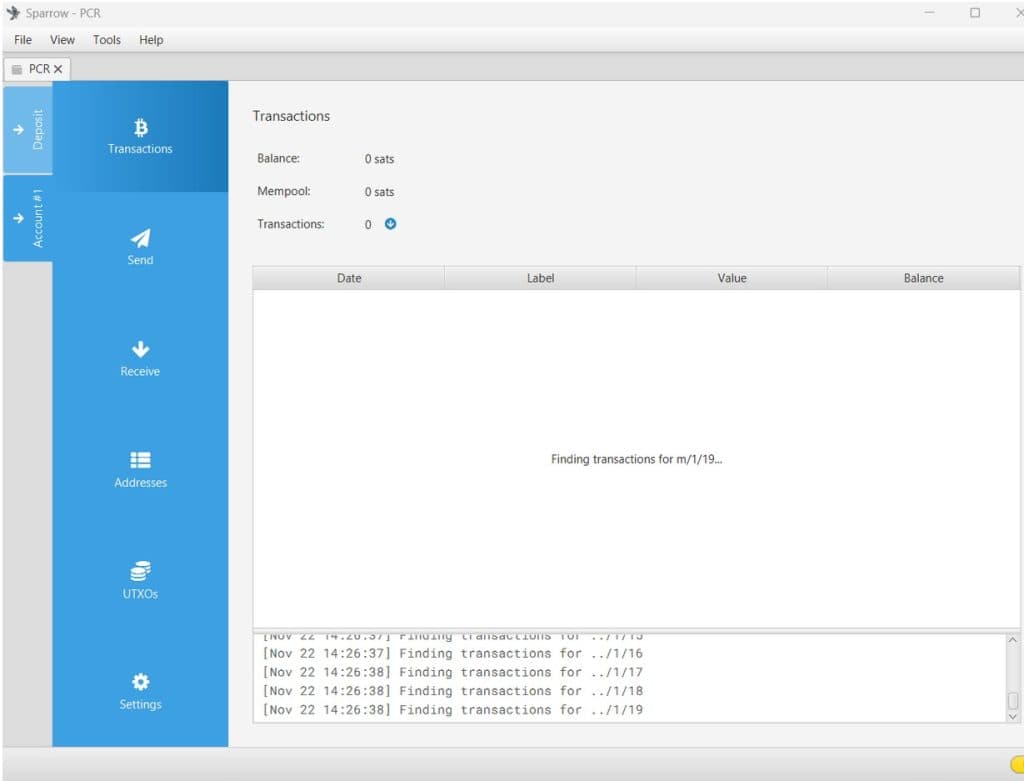The width and height of the screenshot is (1024, 781).
Task: Switch to the Deposit side tab
Action: click(29, 130)
